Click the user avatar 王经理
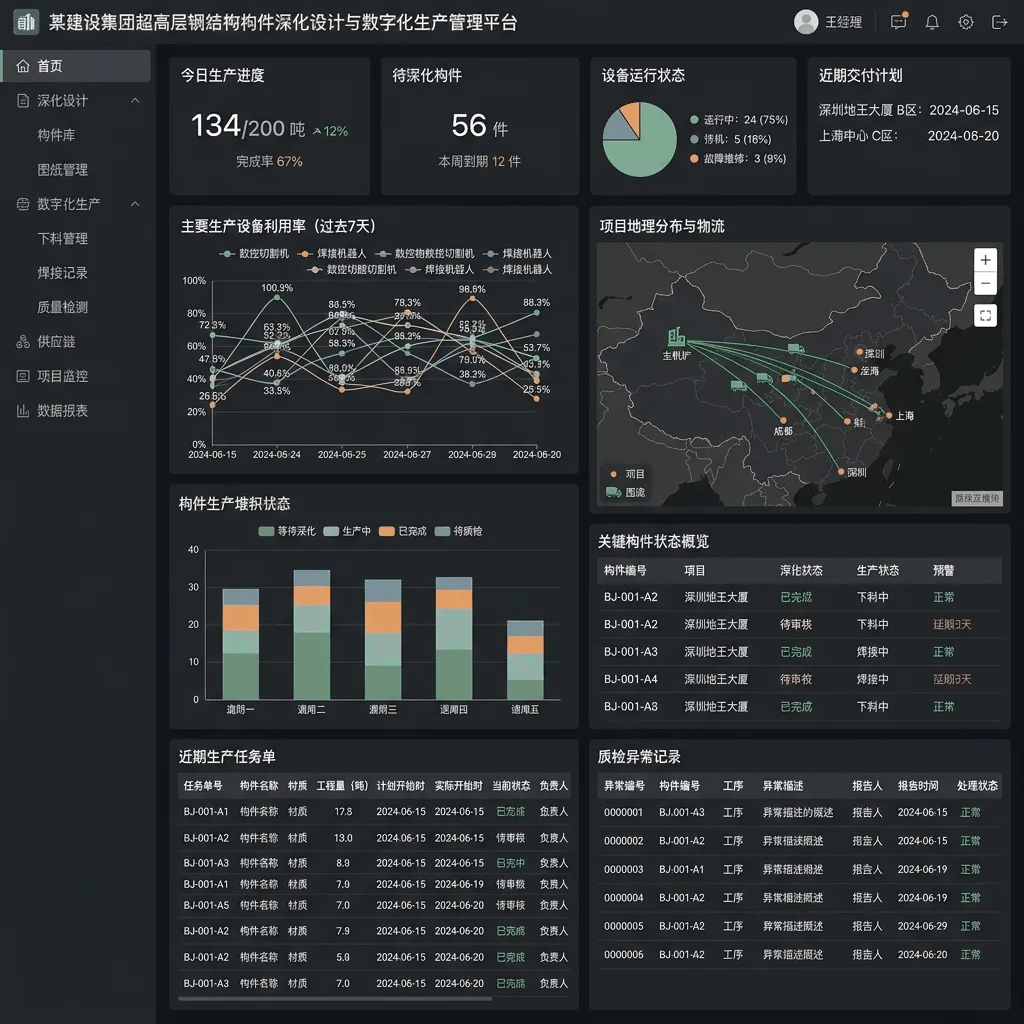The width and height of the screenshot is (1024, 1024). pyautogui.click(x=806, y=22)
